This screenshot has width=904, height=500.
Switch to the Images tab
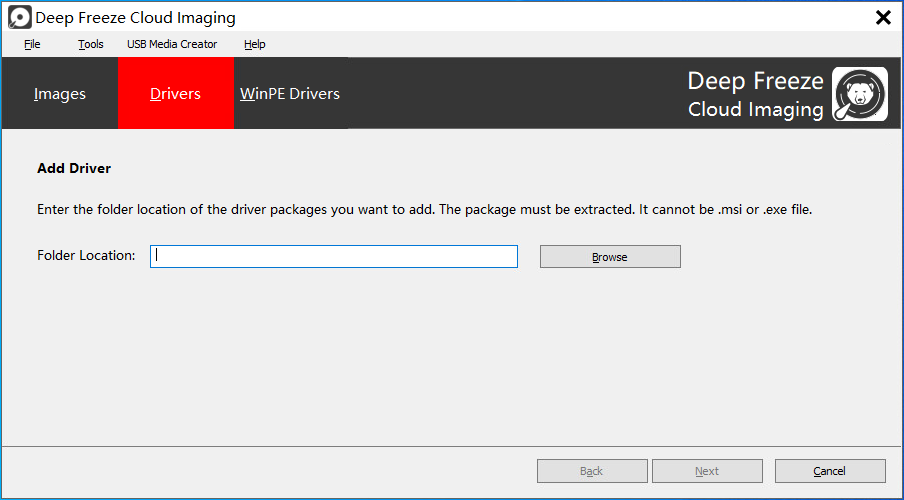60,93
